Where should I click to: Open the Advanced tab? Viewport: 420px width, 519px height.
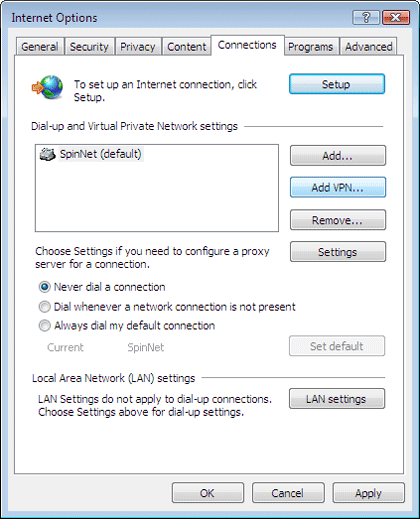(x=368, y=47)
